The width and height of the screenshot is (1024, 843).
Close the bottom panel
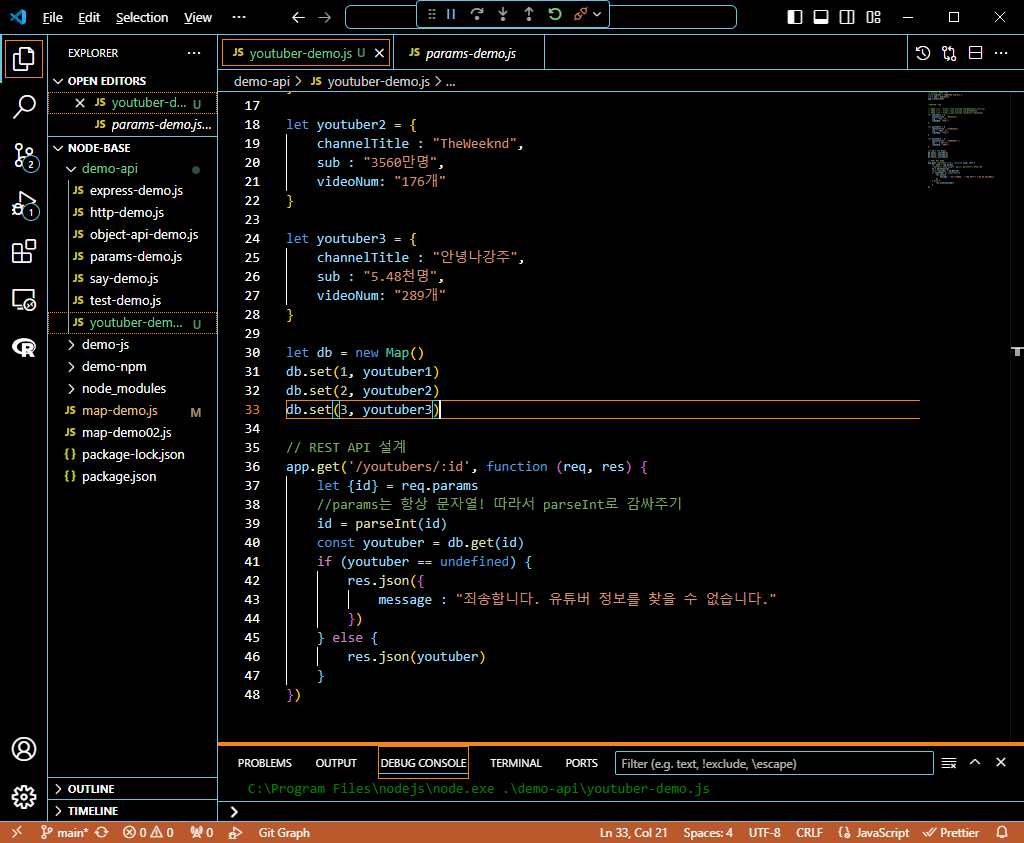click(1000, 763)
